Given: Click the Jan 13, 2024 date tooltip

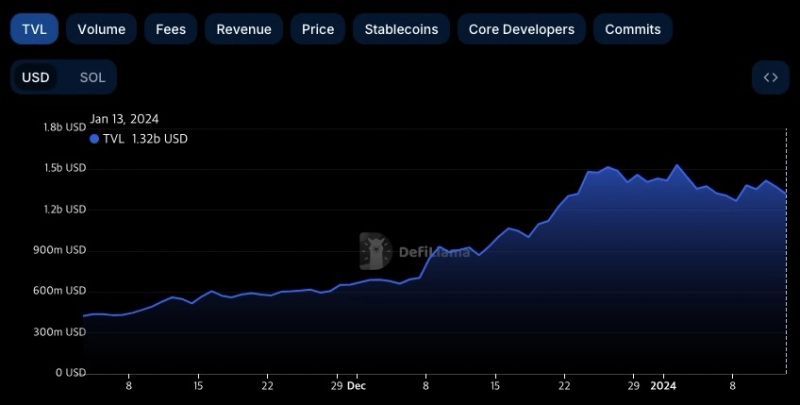Looking at the screenshot, I should pos(124,119).
